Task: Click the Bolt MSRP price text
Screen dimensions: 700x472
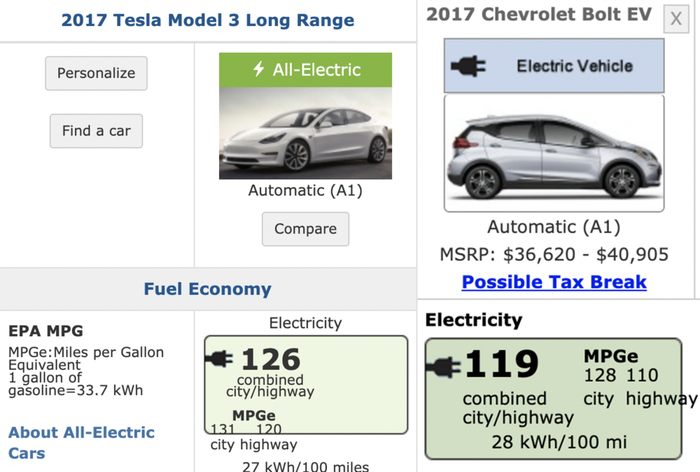Action: point(553,254)
